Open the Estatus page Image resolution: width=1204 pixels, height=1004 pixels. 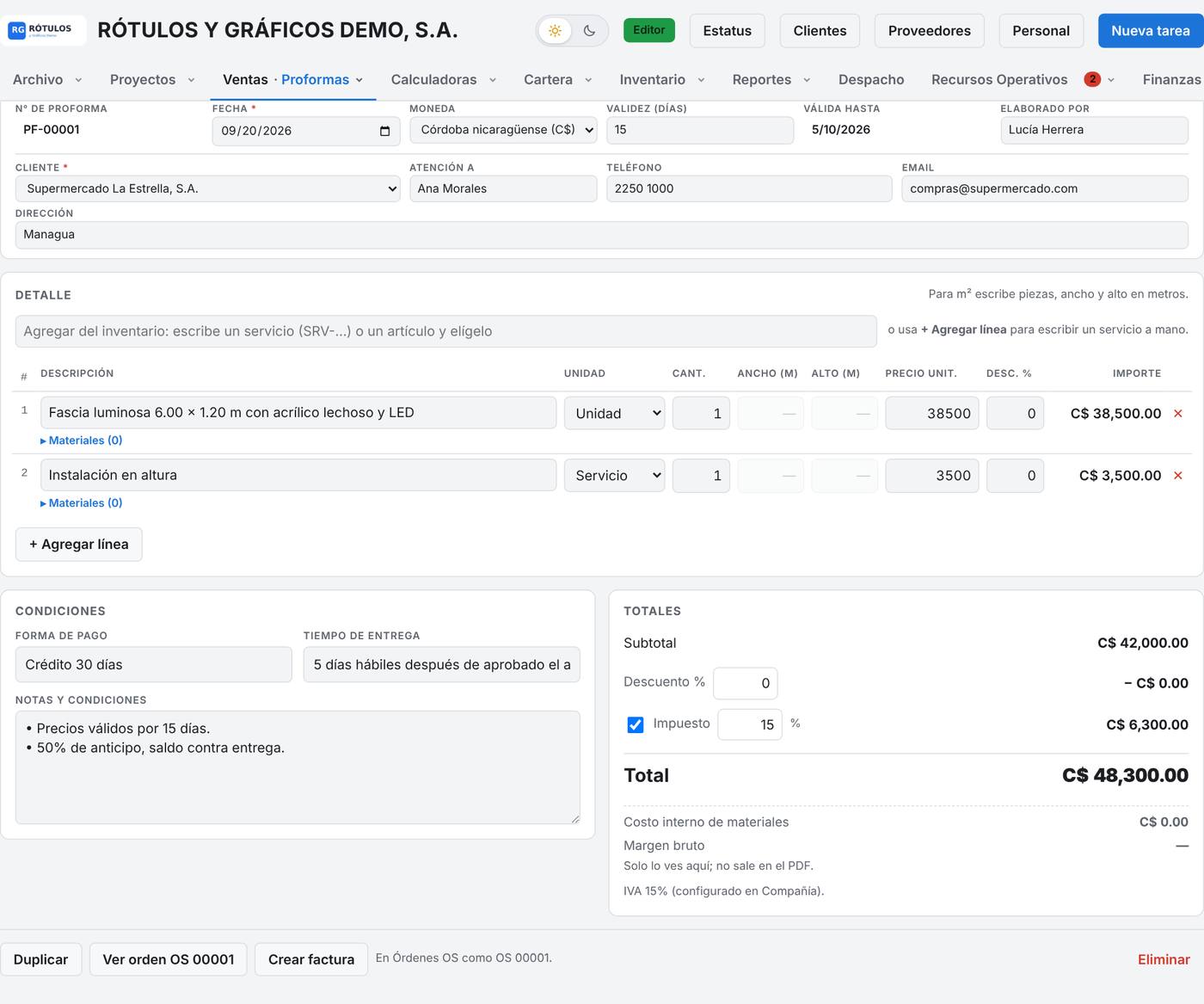tap(728, 31)
